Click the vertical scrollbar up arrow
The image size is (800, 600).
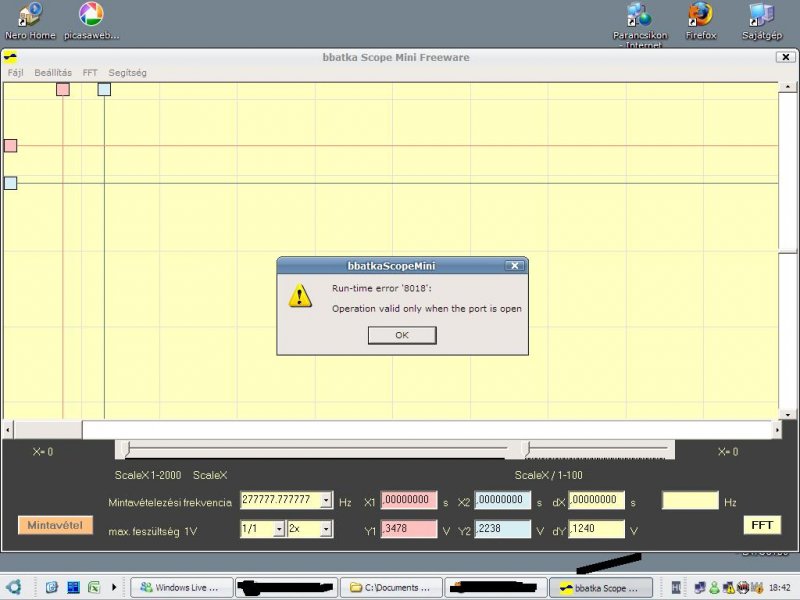click(788, 87)
